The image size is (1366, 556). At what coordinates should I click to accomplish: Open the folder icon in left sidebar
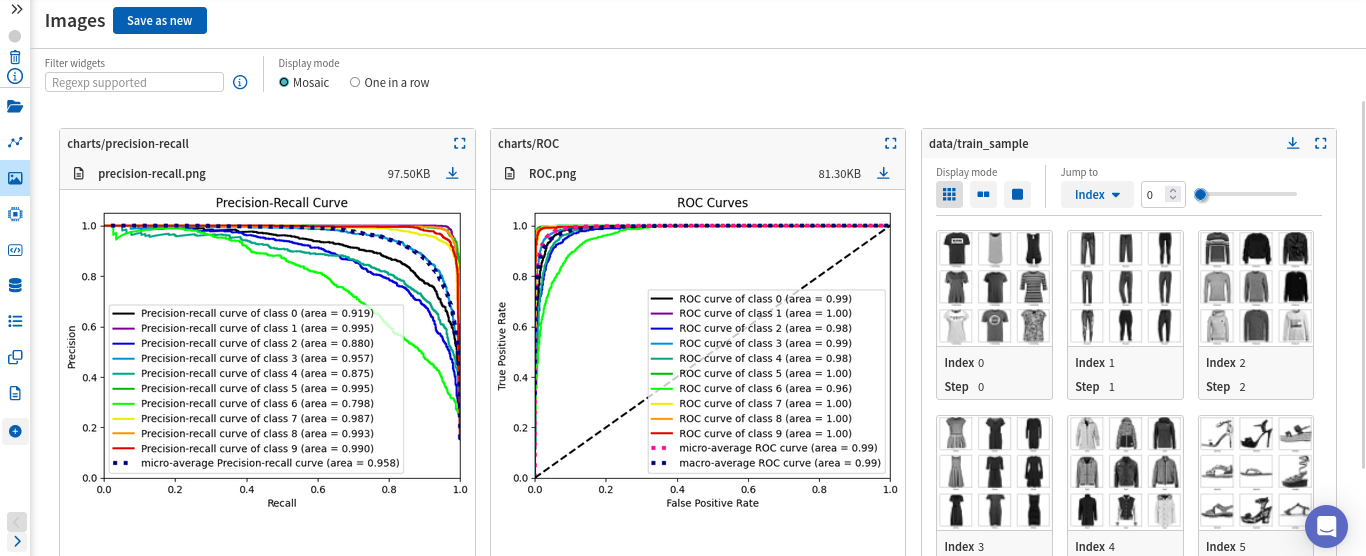15,106
